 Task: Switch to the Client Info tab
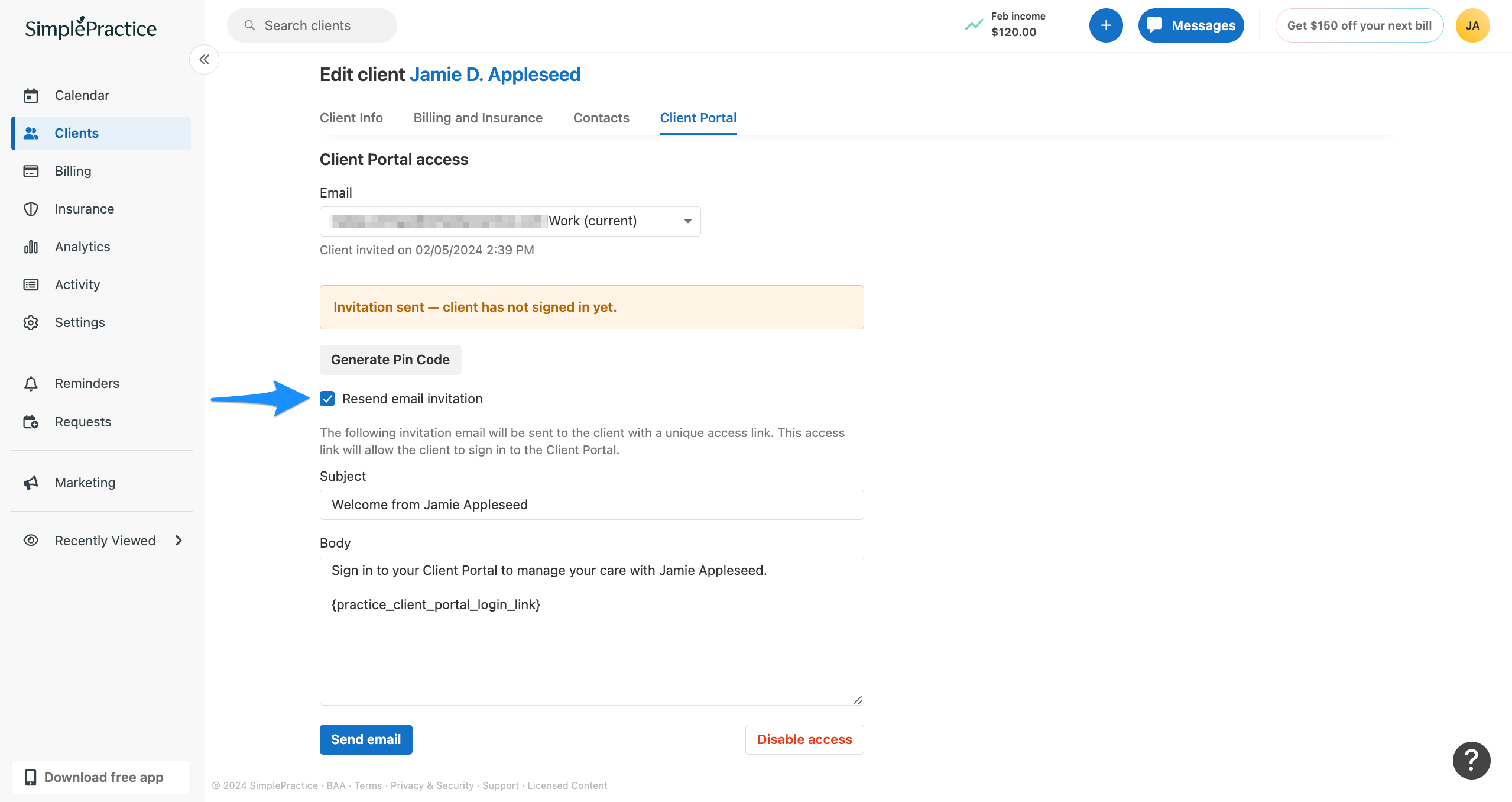(351, 118)
